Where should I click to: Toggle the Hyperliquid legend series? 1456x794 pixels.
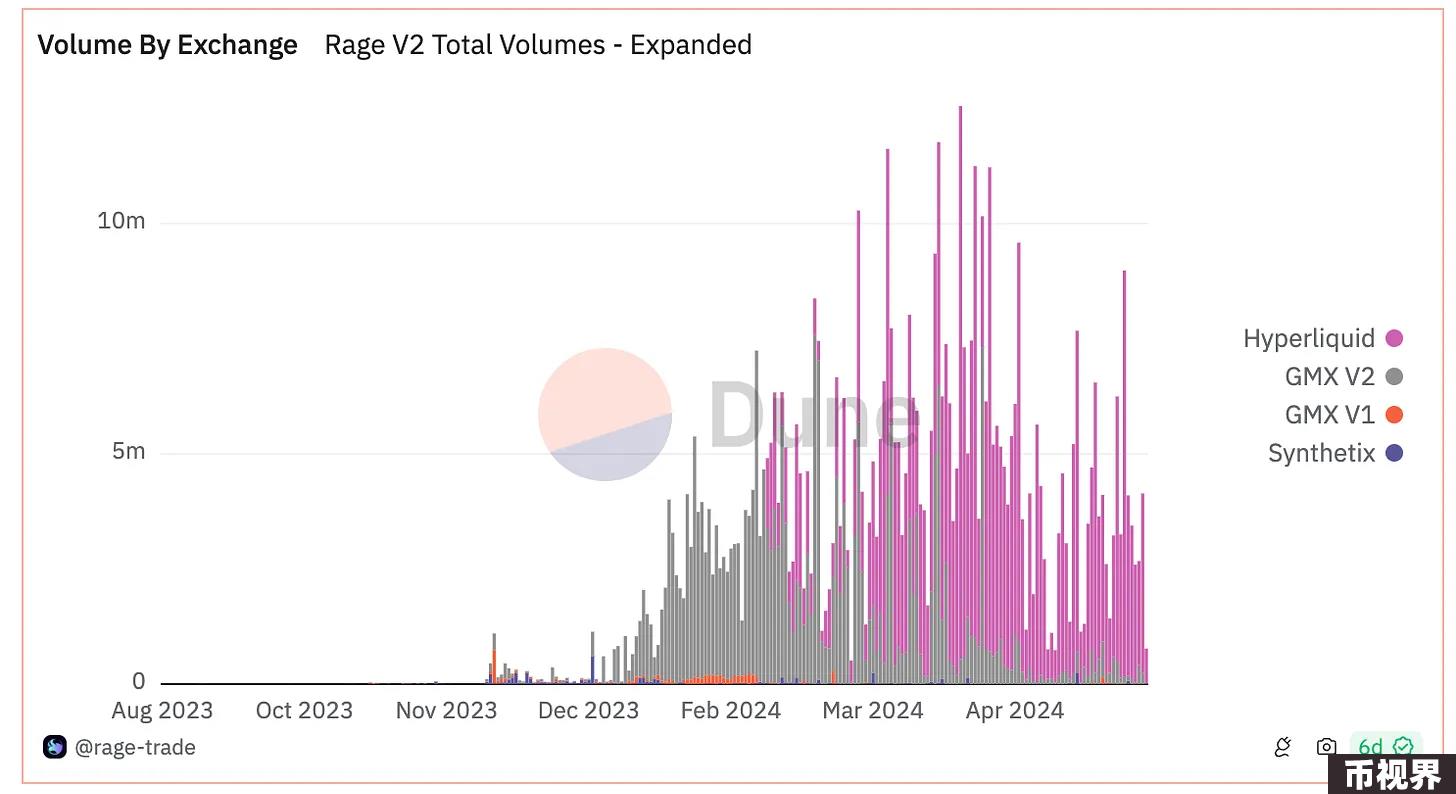click(x=1322, y=338)
